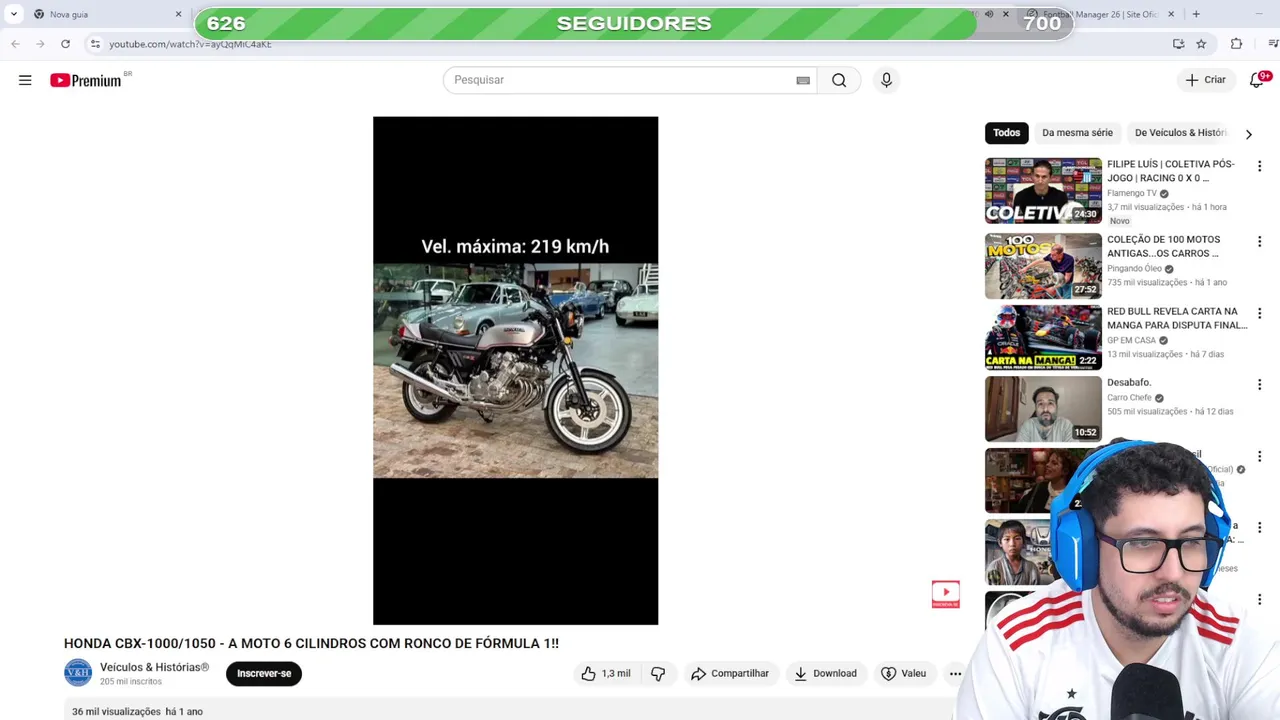This screenshot has height=720, width=1280.
Task: Open Pingando Óleo channel link
Action: (x=1134, y=269)
